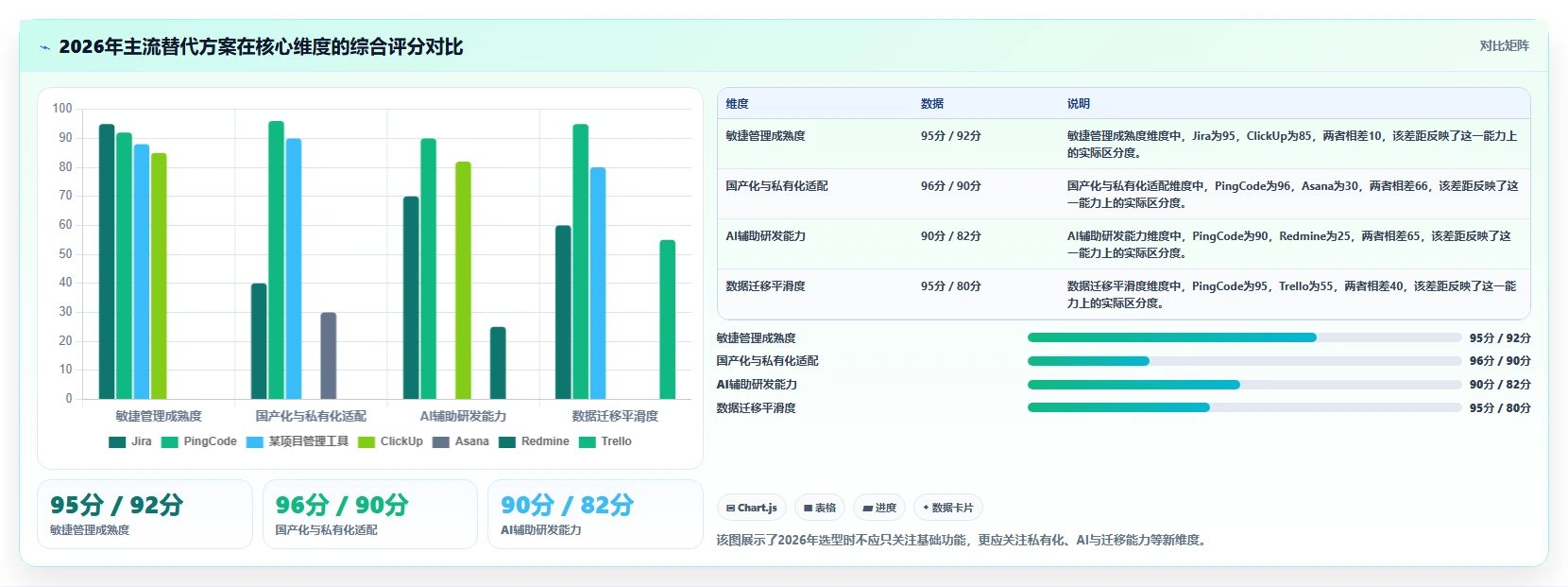Toggle the PingCode legend entry
The width and height of the screenshot is (1568, 587).
tap(198, 441)
